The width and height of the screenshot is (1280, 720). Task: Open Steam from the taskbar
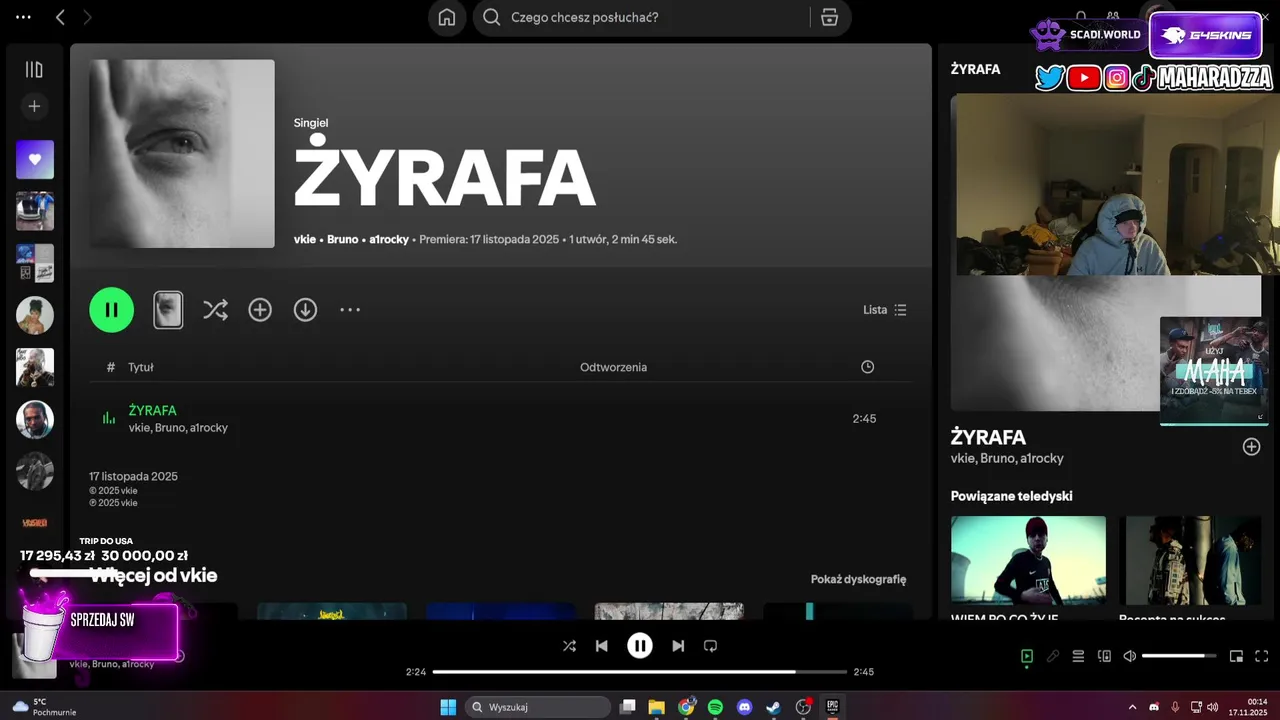[773, 707]
